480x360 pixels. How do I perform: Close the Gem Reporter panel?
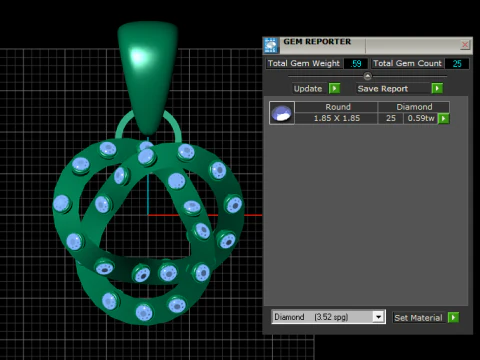click(465, 45)
